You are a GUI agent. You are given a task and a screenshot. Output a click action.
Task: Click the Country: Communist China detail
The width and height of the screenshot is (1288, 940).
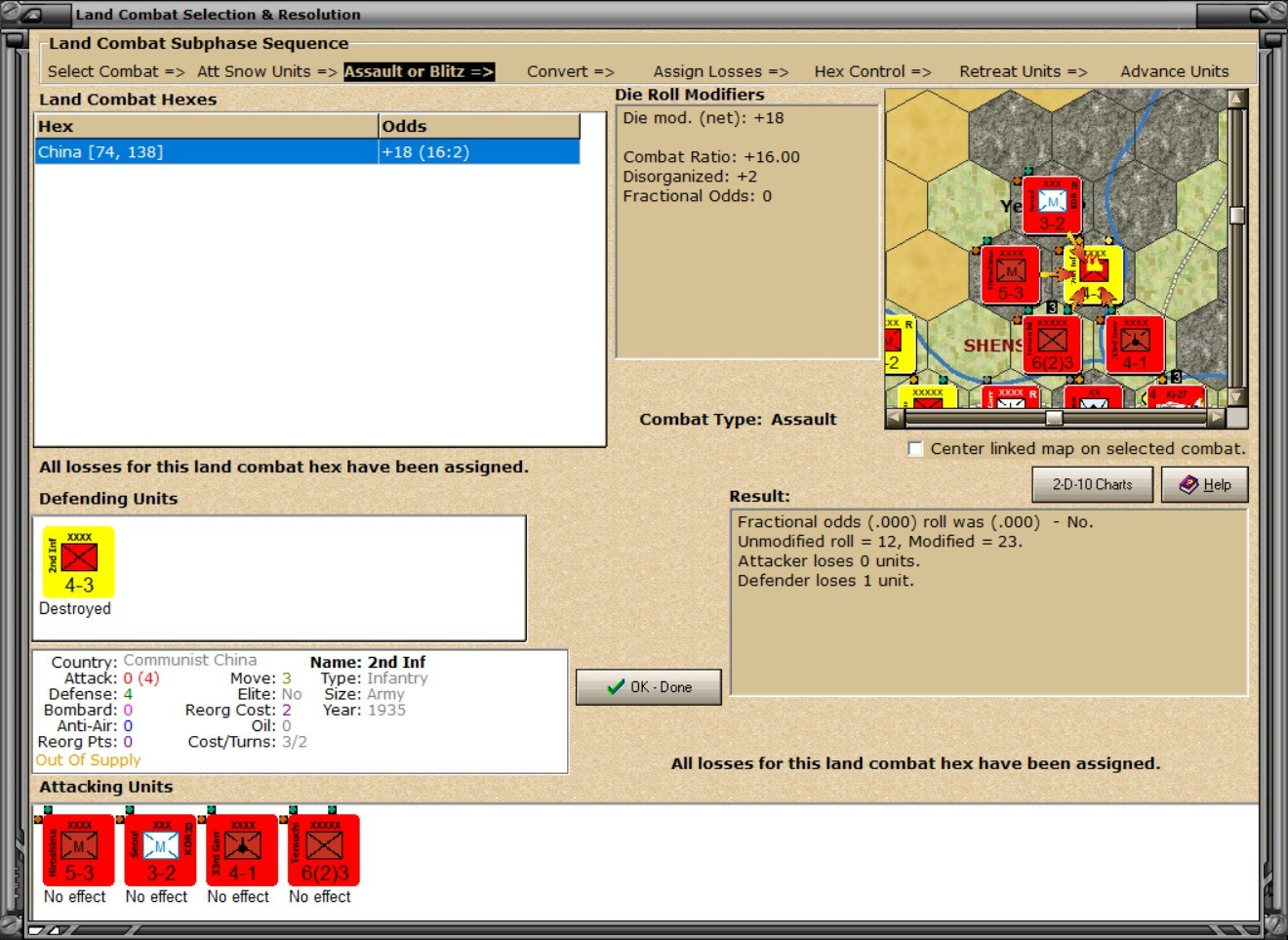pos(154,662)
